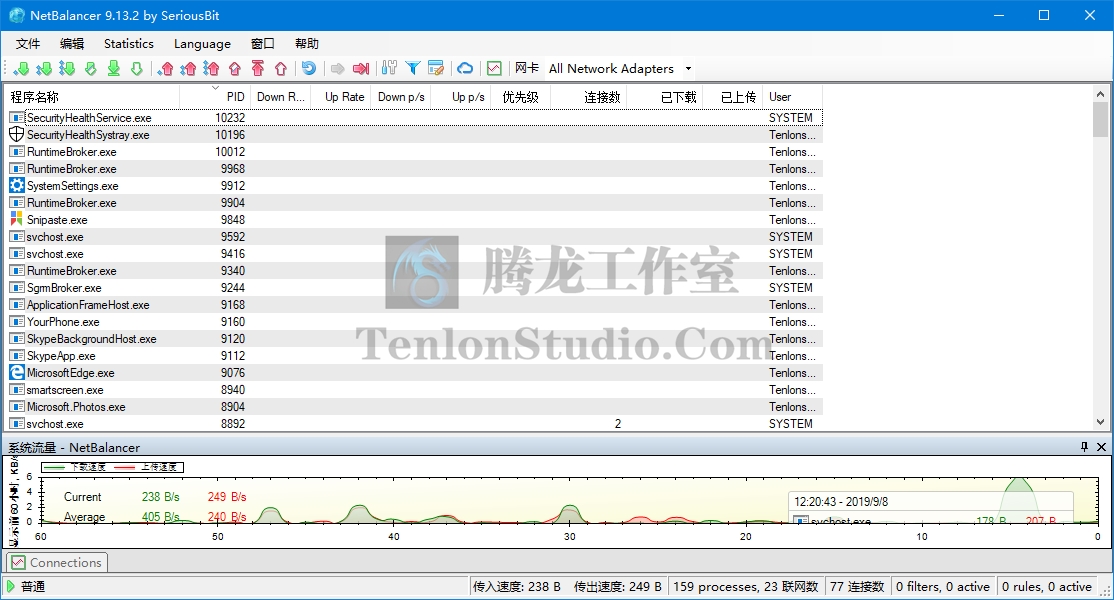Set normal download priority (green arrow, two dots)

point(44,68)
